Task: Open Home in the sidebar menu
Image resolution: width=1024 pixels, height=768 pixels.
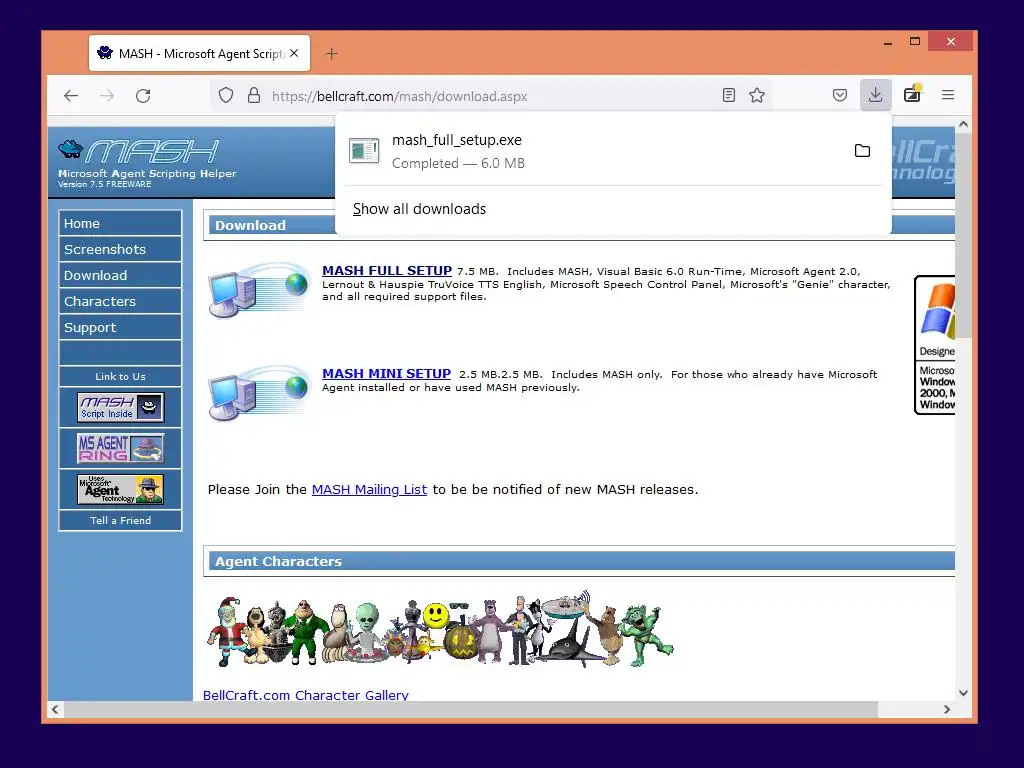Action: (x=120, y=223)
